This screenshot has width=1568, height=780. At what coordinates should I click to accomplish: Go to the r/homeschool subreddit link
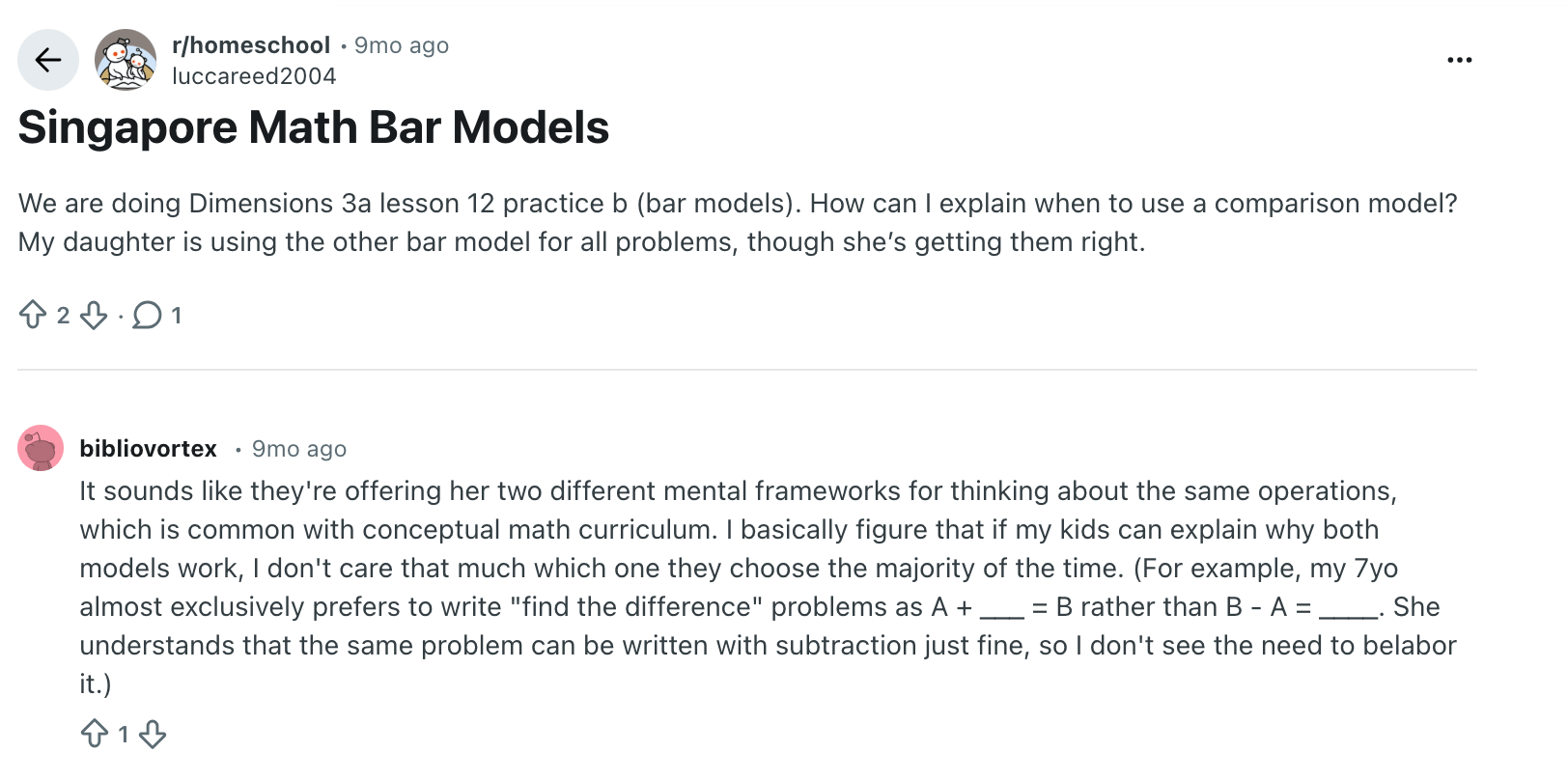pos(251,45)
